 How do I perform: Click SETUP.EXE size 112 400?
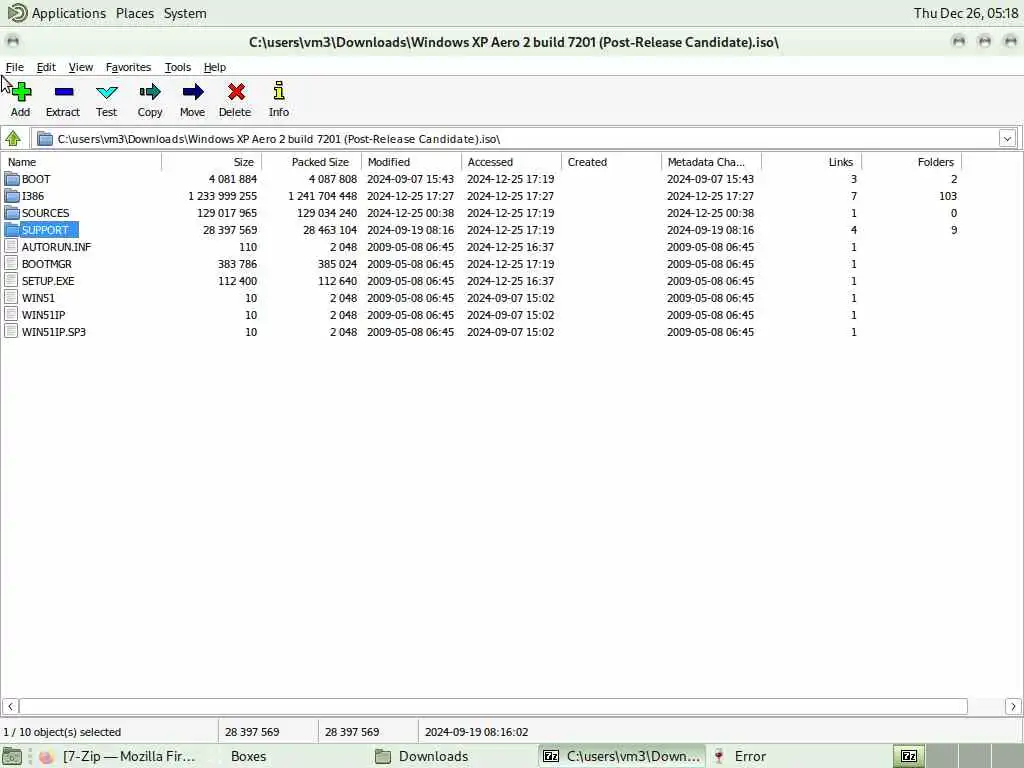237,281
